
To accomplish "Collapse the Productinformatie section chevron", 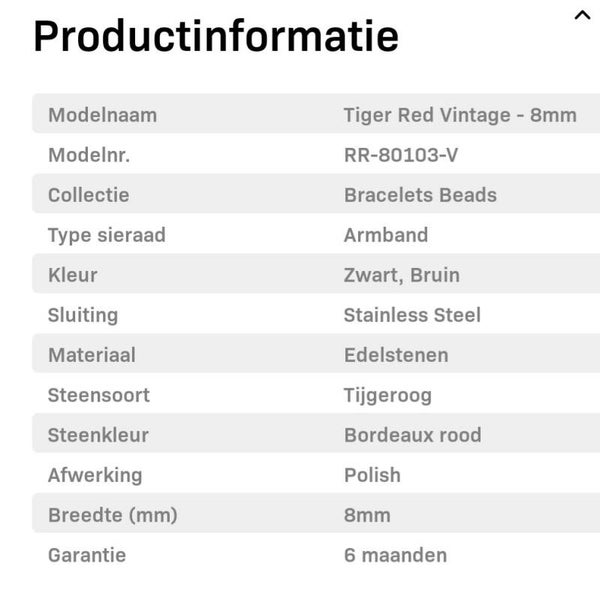I will pos(582,16).
